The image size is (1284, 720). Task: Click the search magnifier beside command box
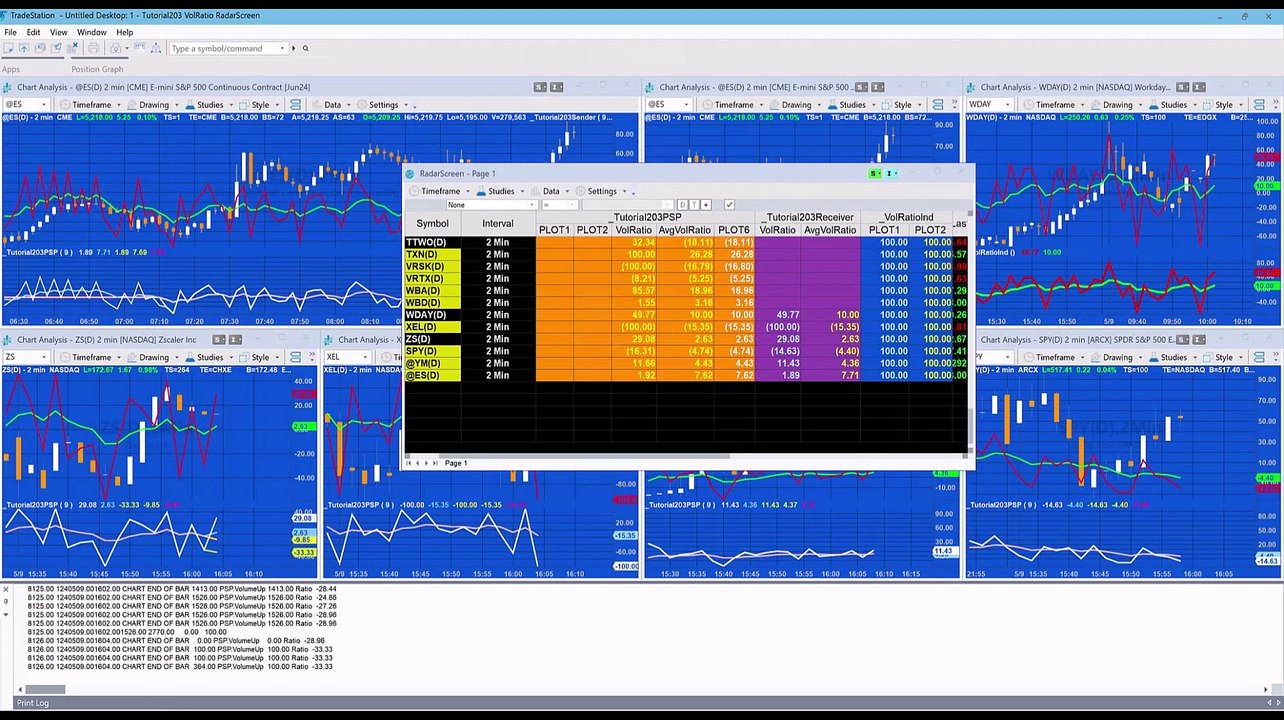(305, 48)
